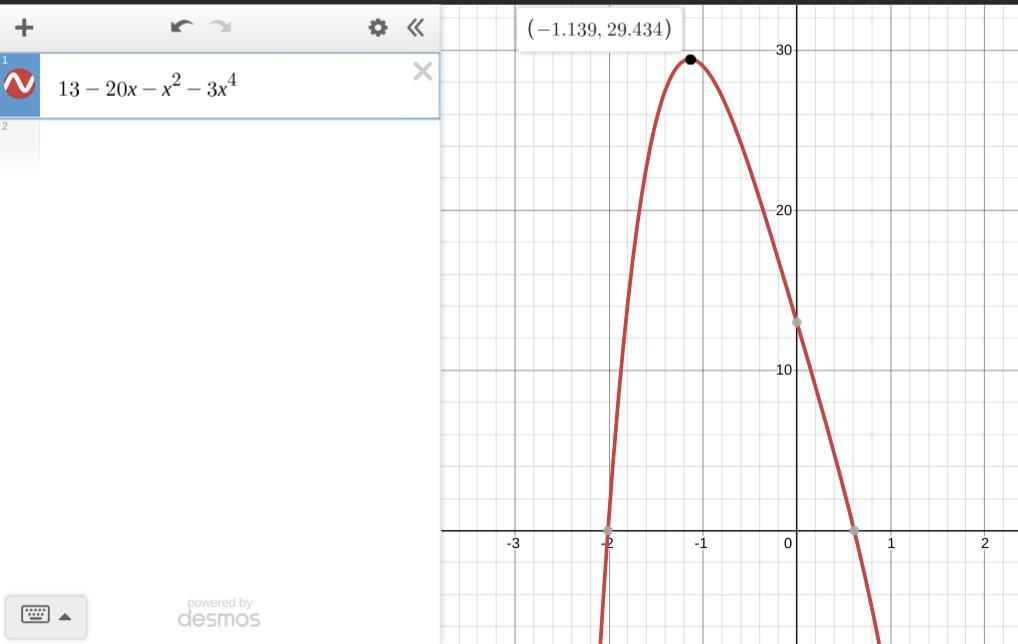Click the x-axis label -1
The height and width of the screenshot is (644, 1018).
pyautogui.click(x=701, y=543)
